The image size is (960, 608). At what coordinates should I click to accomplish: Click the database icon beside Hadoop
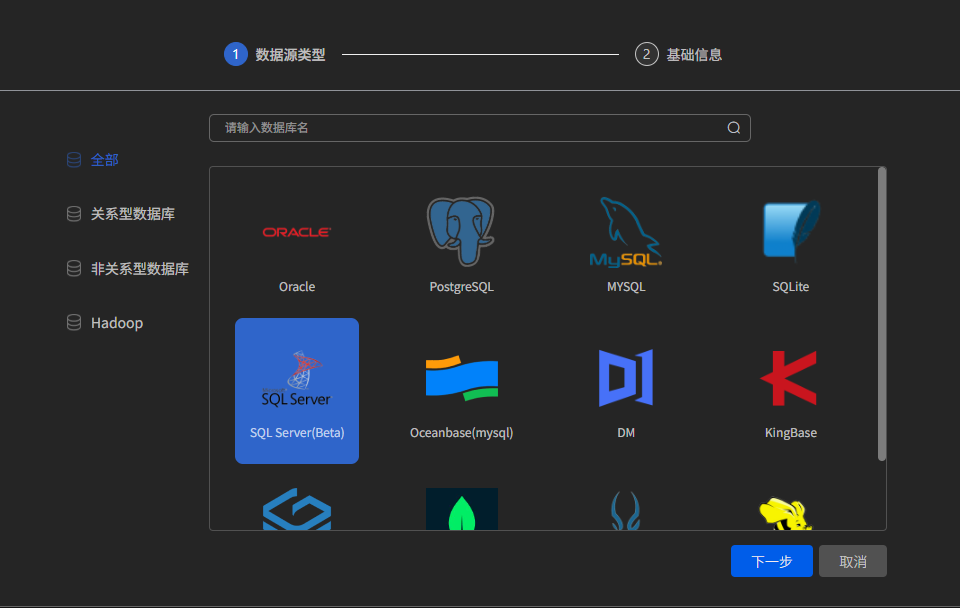(x=73, y=323)
